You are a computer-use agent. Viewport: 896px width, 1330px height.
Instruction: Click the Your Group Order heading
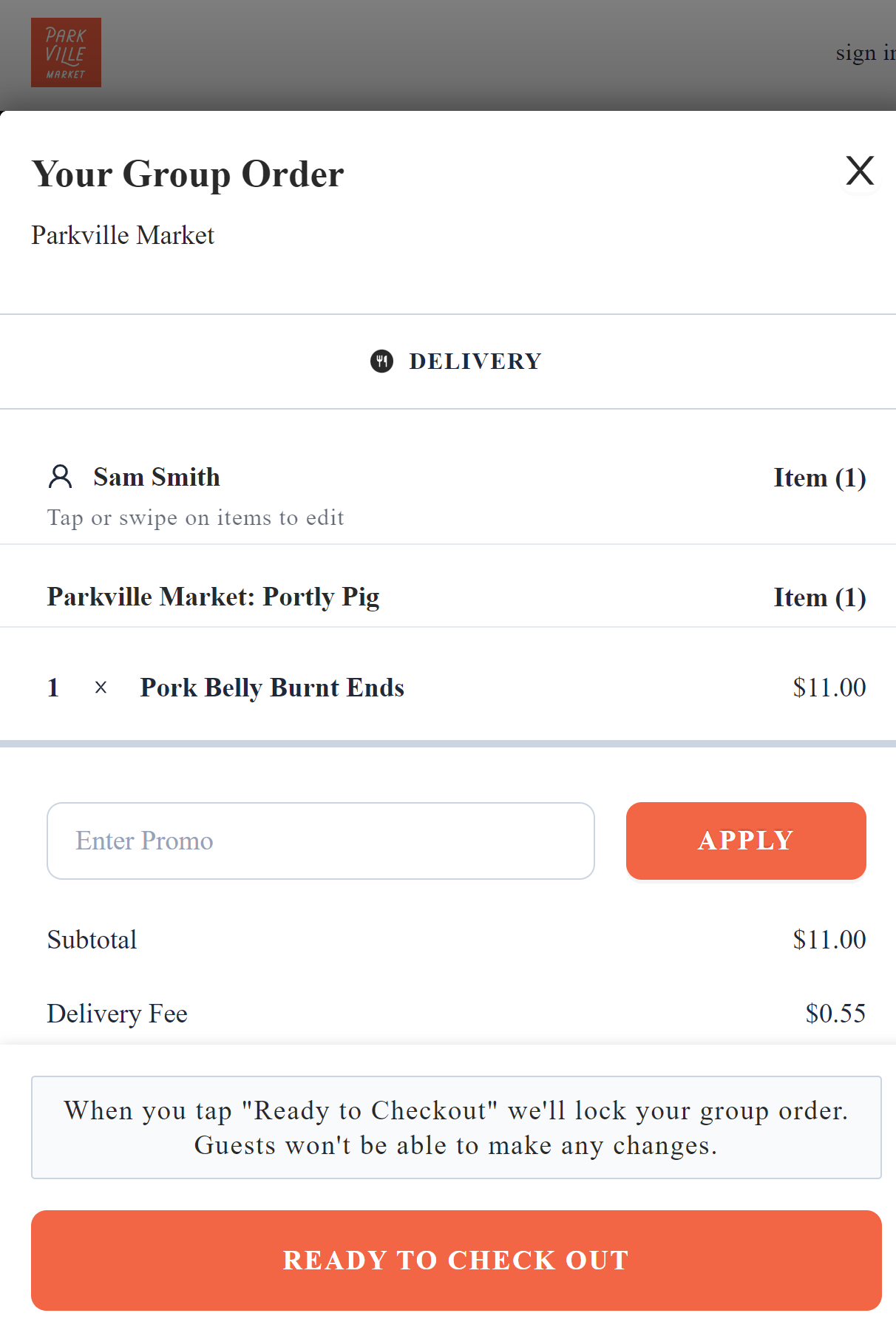tap(188, 174)
